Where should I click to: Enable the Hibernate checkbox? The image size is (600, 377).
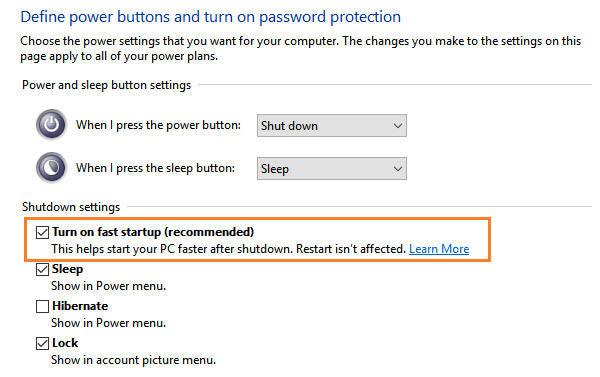pyautogui.click(x=42, y=306)
